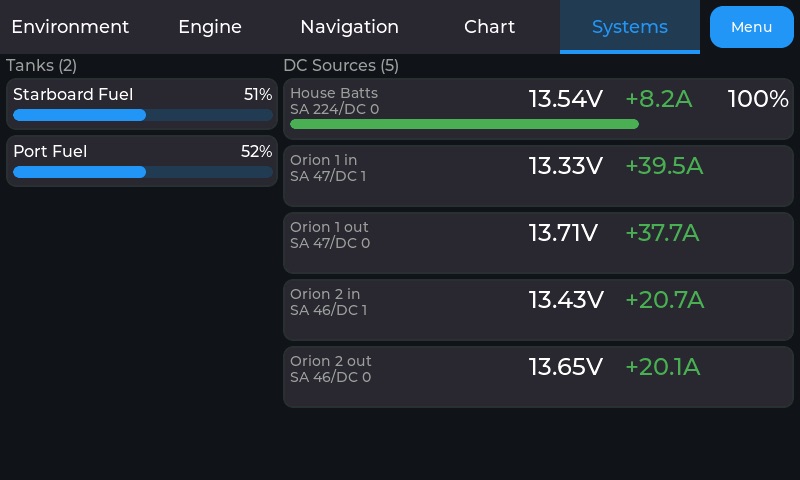The width and height of the screenshot is (800, 480).
Task: Click the House Batts 100% charge reading
Action: [x=758, y=99]
